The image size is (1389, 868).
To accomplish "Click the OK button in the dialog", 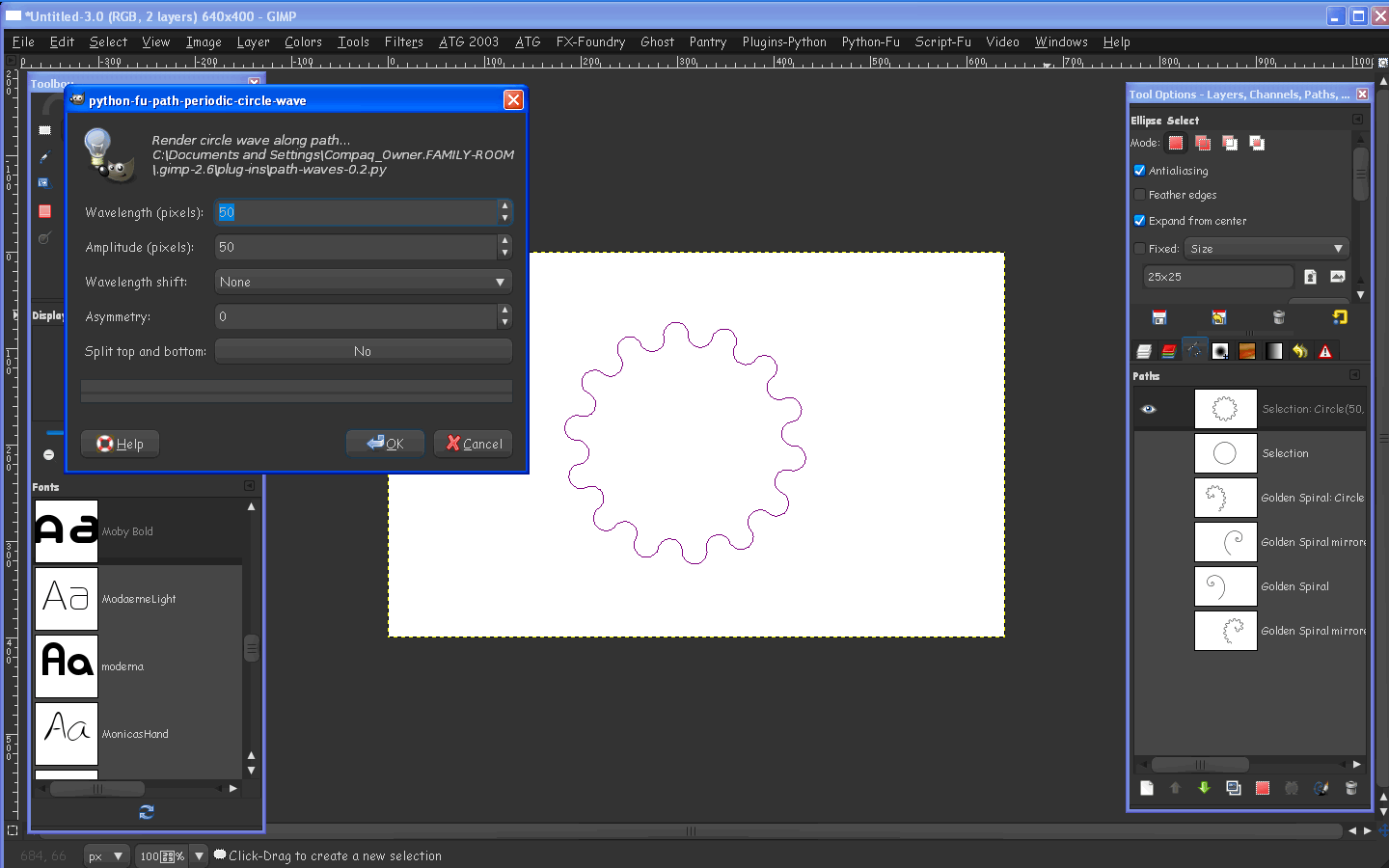I will coord(385,443).
